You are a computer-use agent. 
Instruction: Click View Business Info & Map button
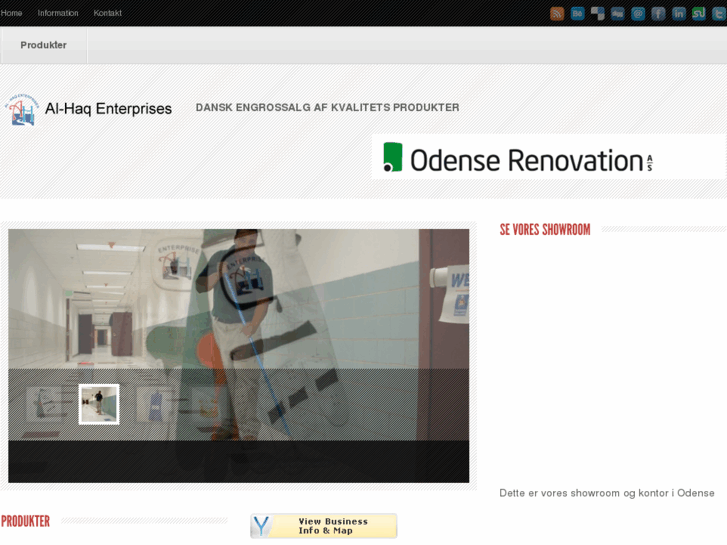324,526
